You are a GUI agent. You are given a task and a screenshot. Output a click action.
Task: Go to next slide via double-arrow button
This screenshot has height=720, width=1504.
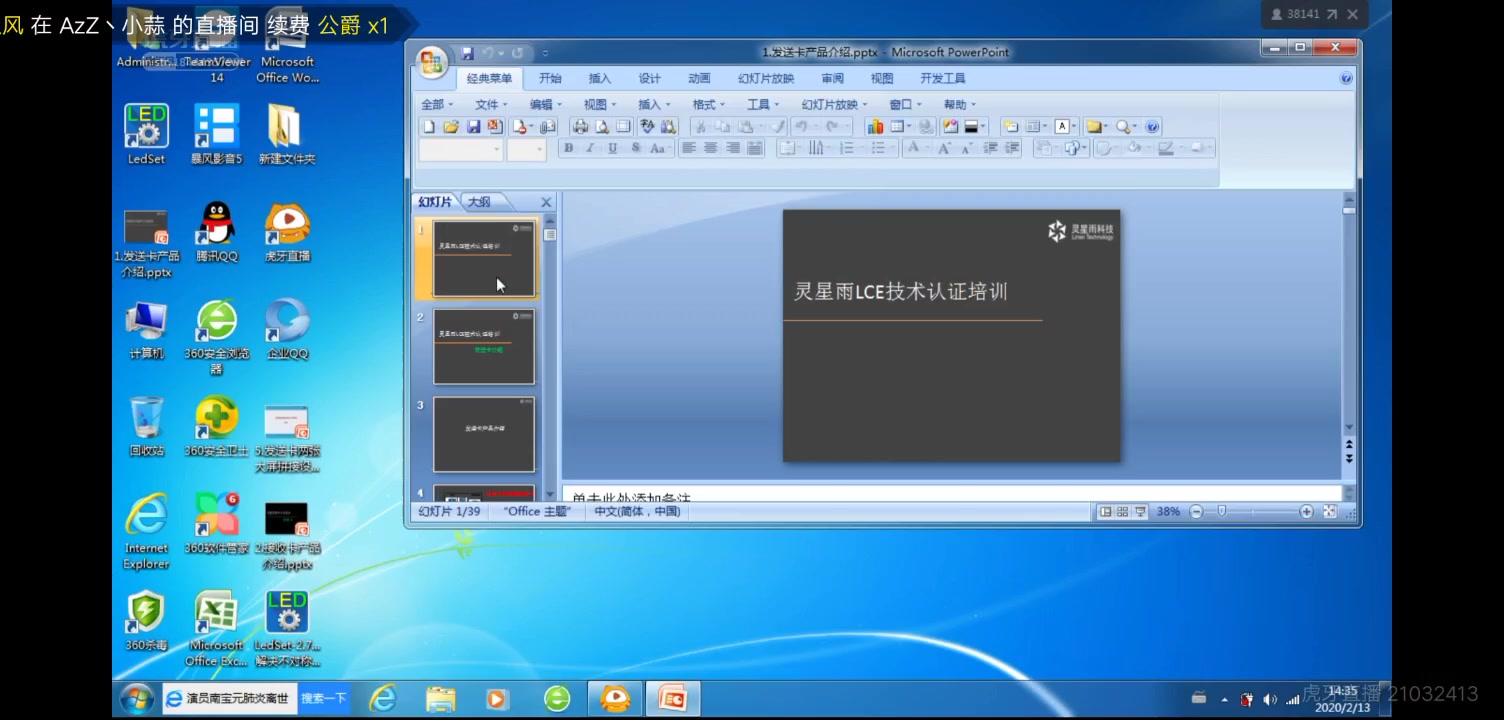click(x=1349, y=458)
